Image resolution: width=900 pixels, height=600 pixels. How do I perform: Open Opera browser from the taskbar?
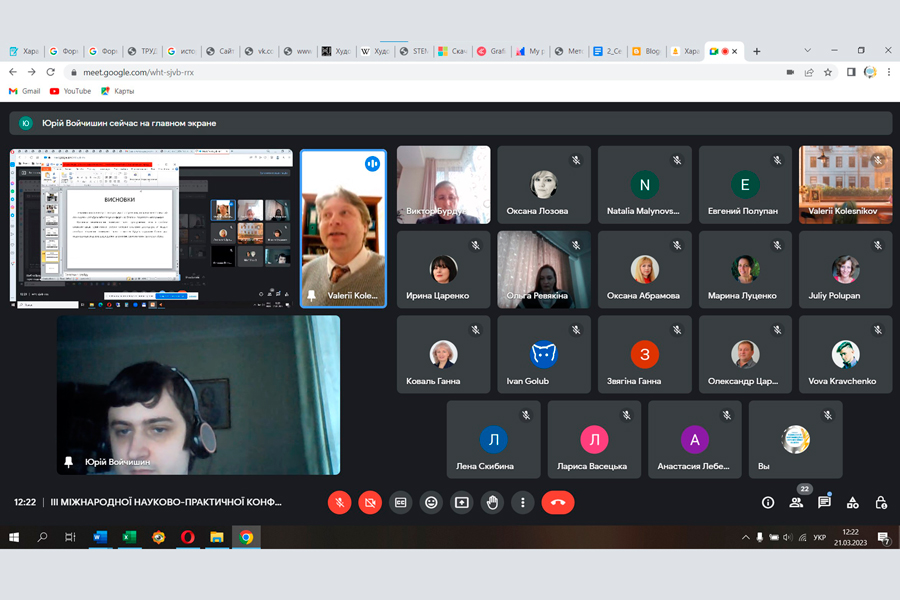(188, 537)
